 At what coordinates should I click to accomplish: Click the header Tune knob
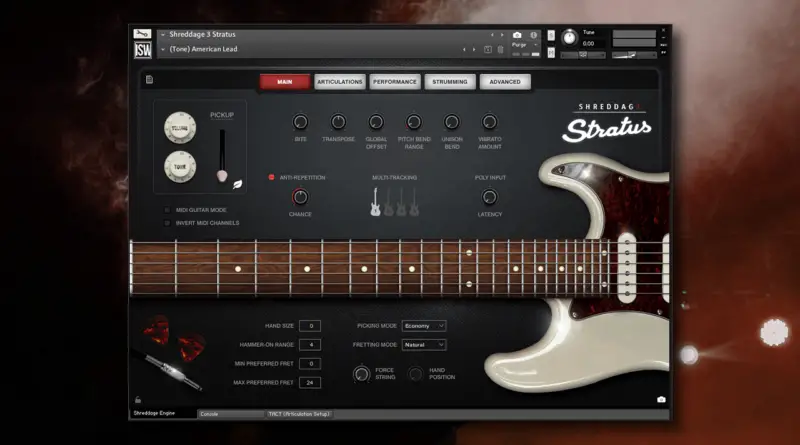[569, 37]
